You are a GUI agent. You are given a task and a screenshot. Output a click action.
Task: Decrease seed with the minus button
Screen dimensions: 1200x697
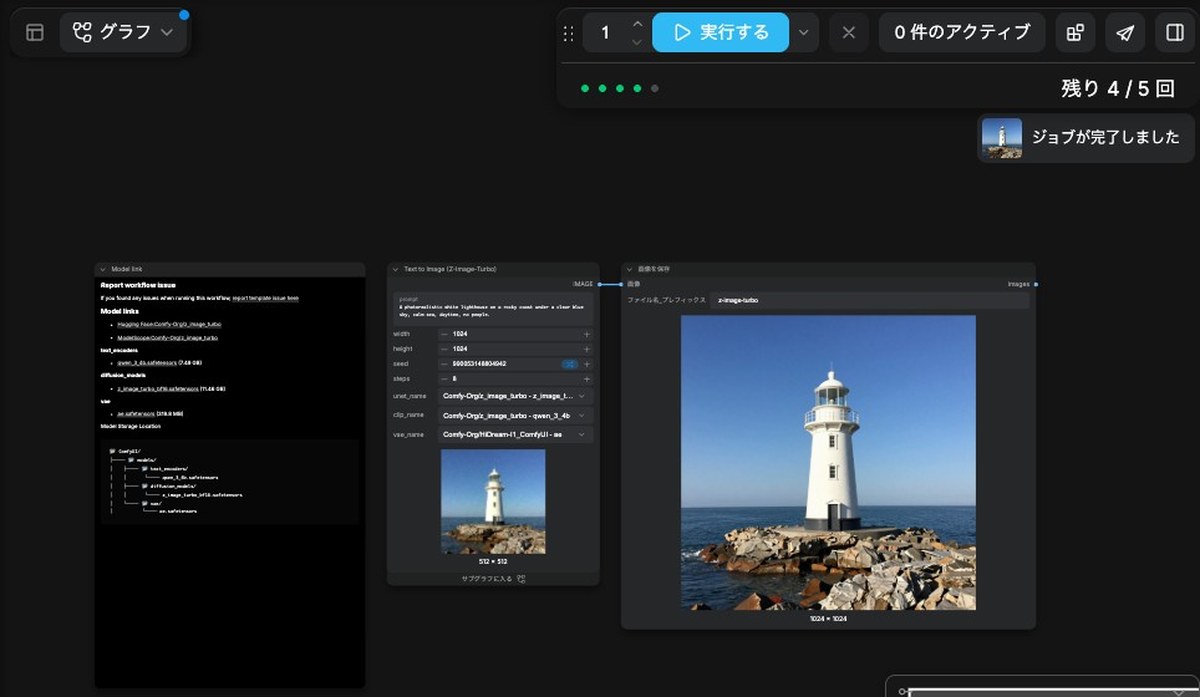tap(444, 364)
